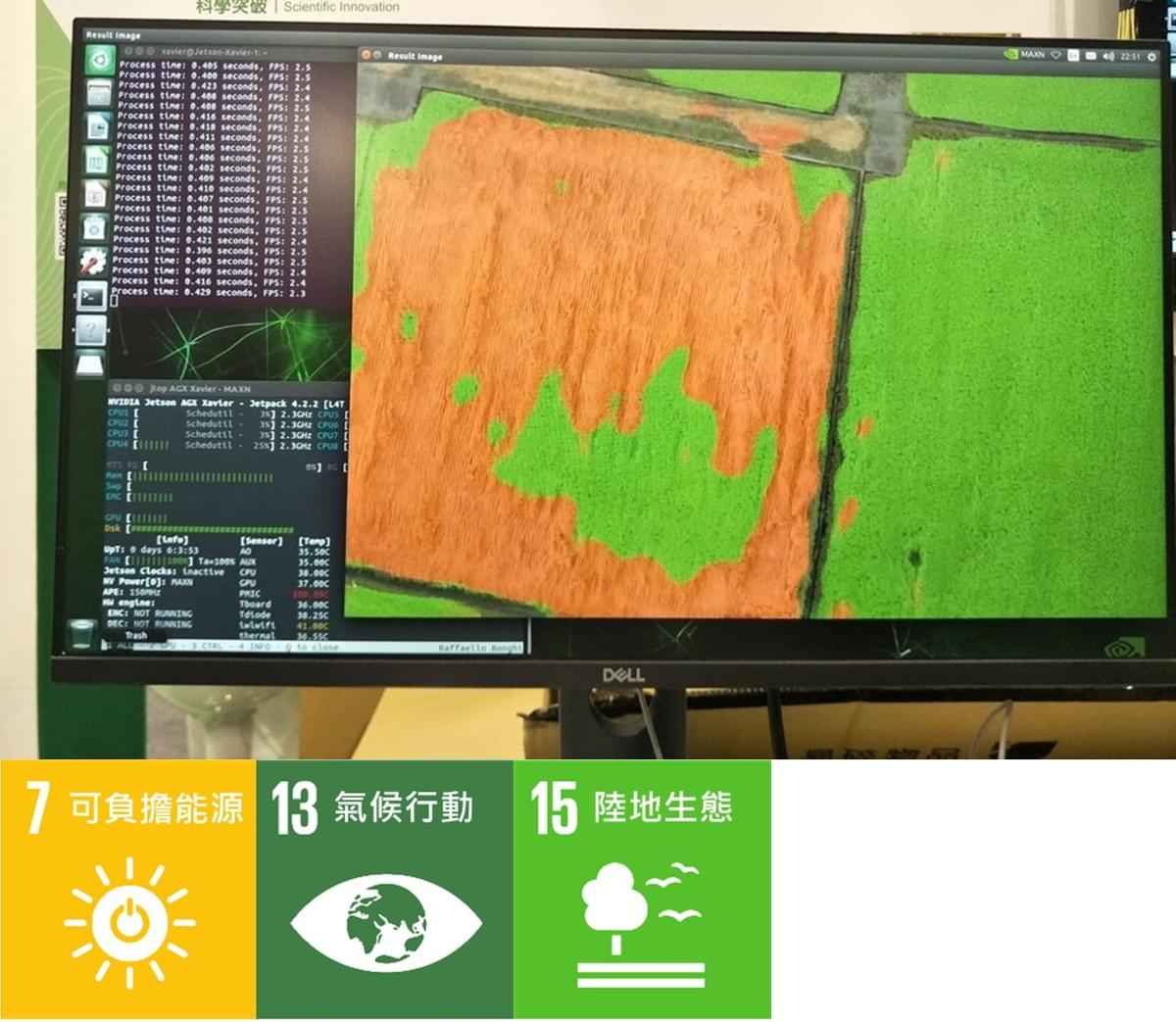Image resolution: width=1176 pixels, height=1022 pixels.
Task: Click 'ENC: NOT RUNNING' in jtop
Action: coord(149,613)
